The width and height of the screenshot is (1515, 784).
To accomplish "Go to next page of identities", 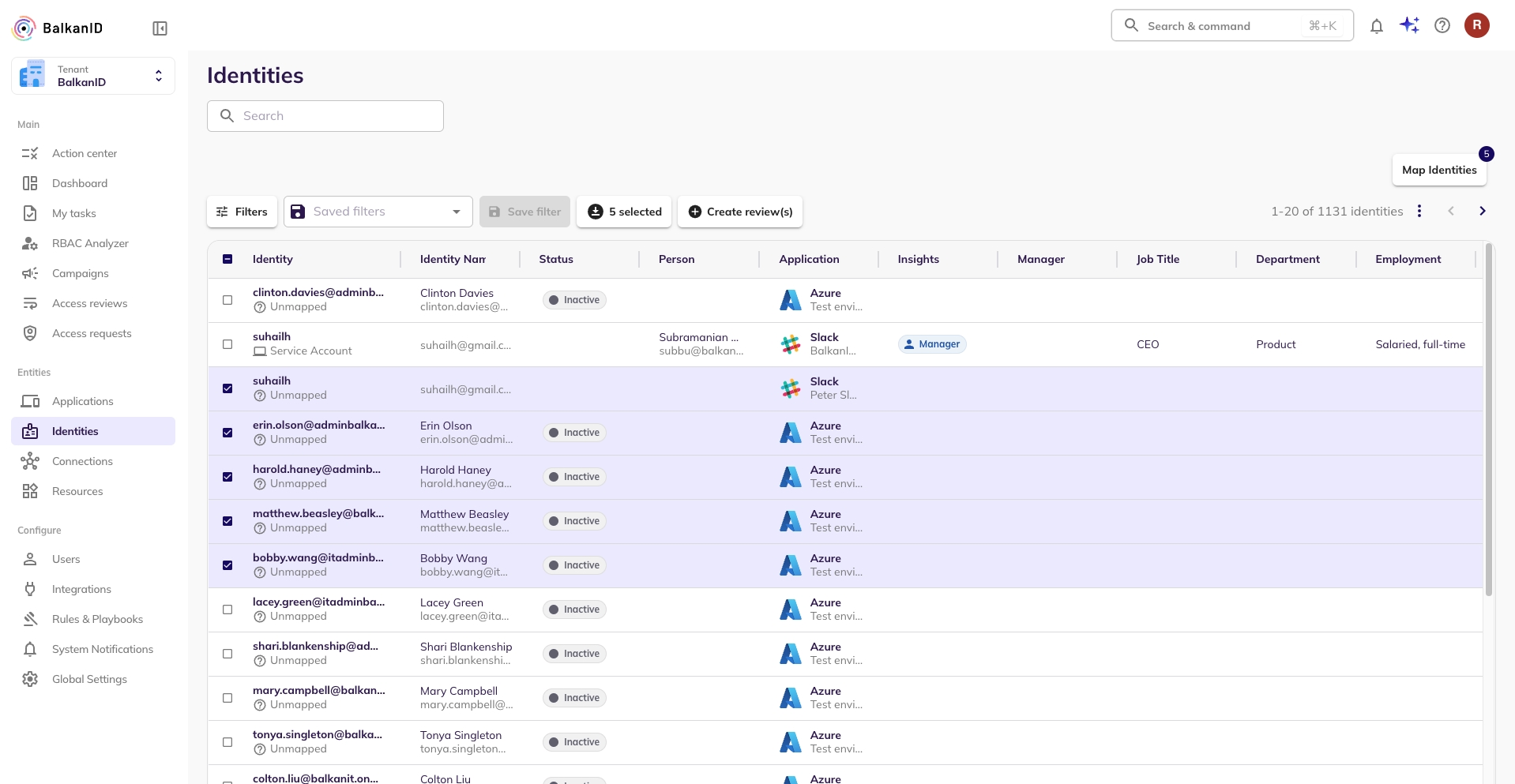I will click(1482, 212).
